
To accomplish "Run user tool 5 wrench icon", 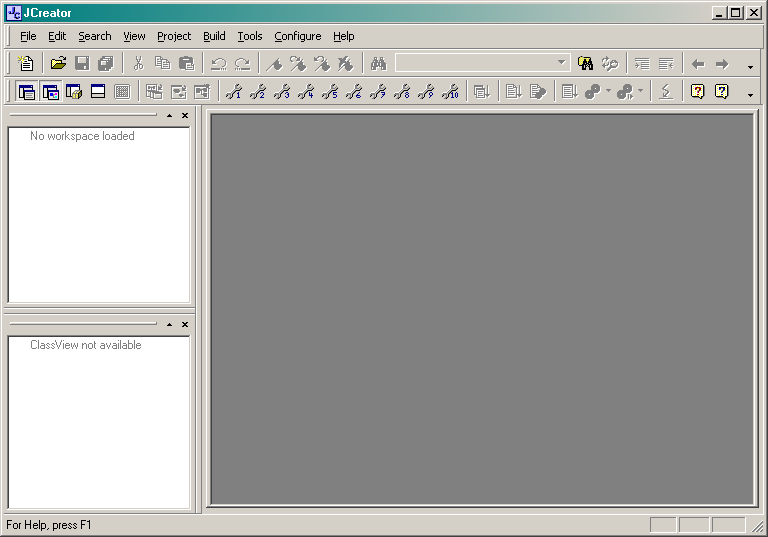I will click(x=330, y=92).
